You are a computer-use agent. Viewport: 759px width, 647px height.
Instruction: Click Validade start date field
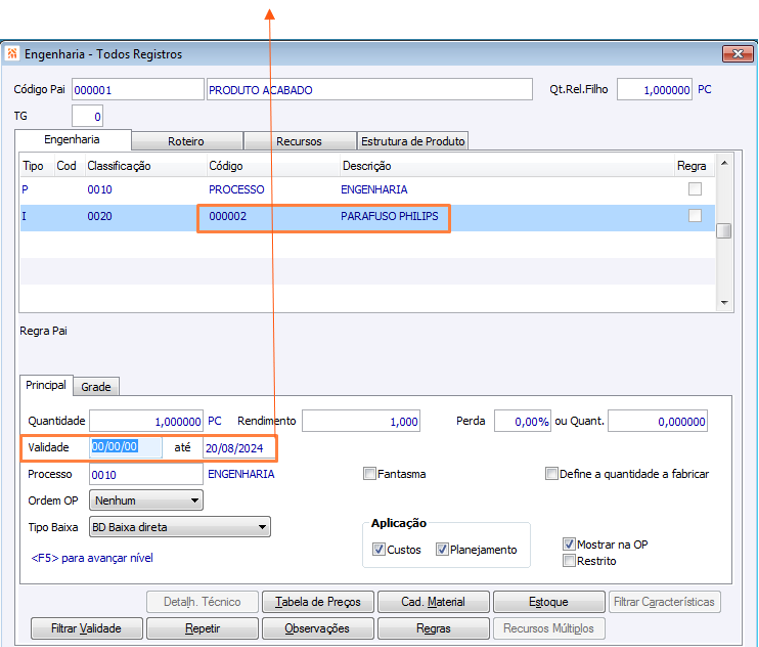tap(126, 447)
